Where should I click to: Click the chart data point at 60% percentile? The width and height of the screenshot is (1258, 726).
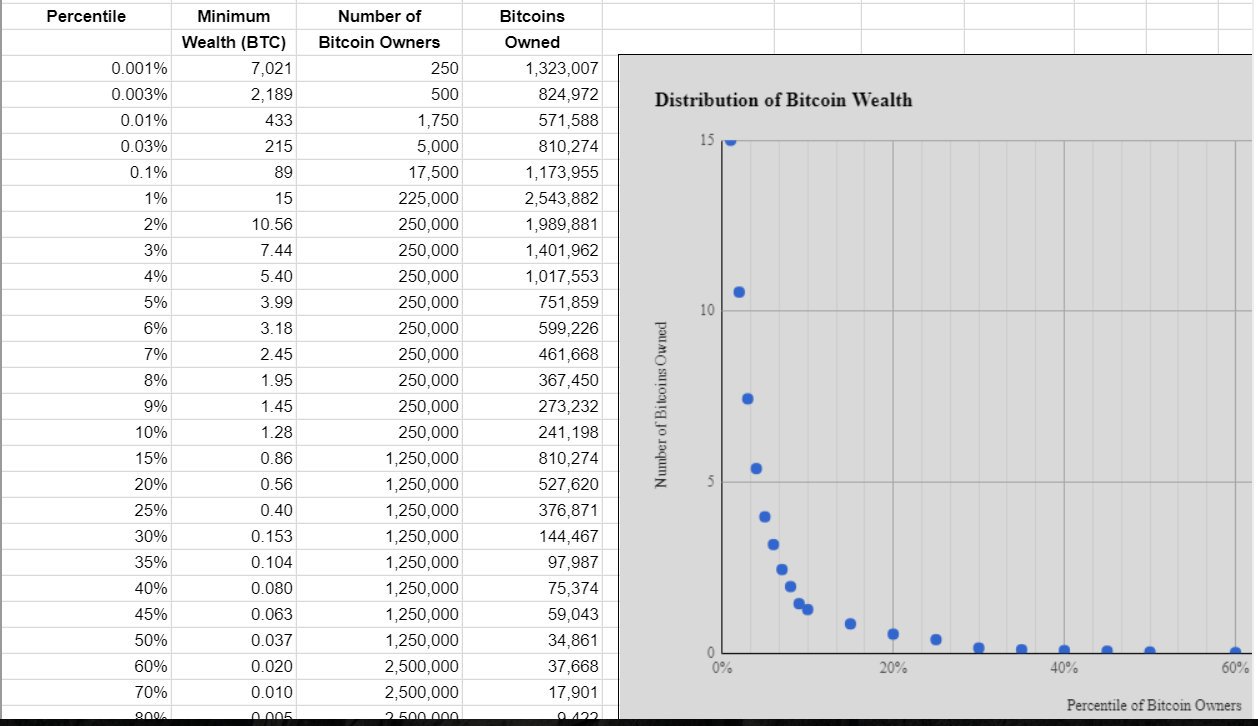(1235, 652)
